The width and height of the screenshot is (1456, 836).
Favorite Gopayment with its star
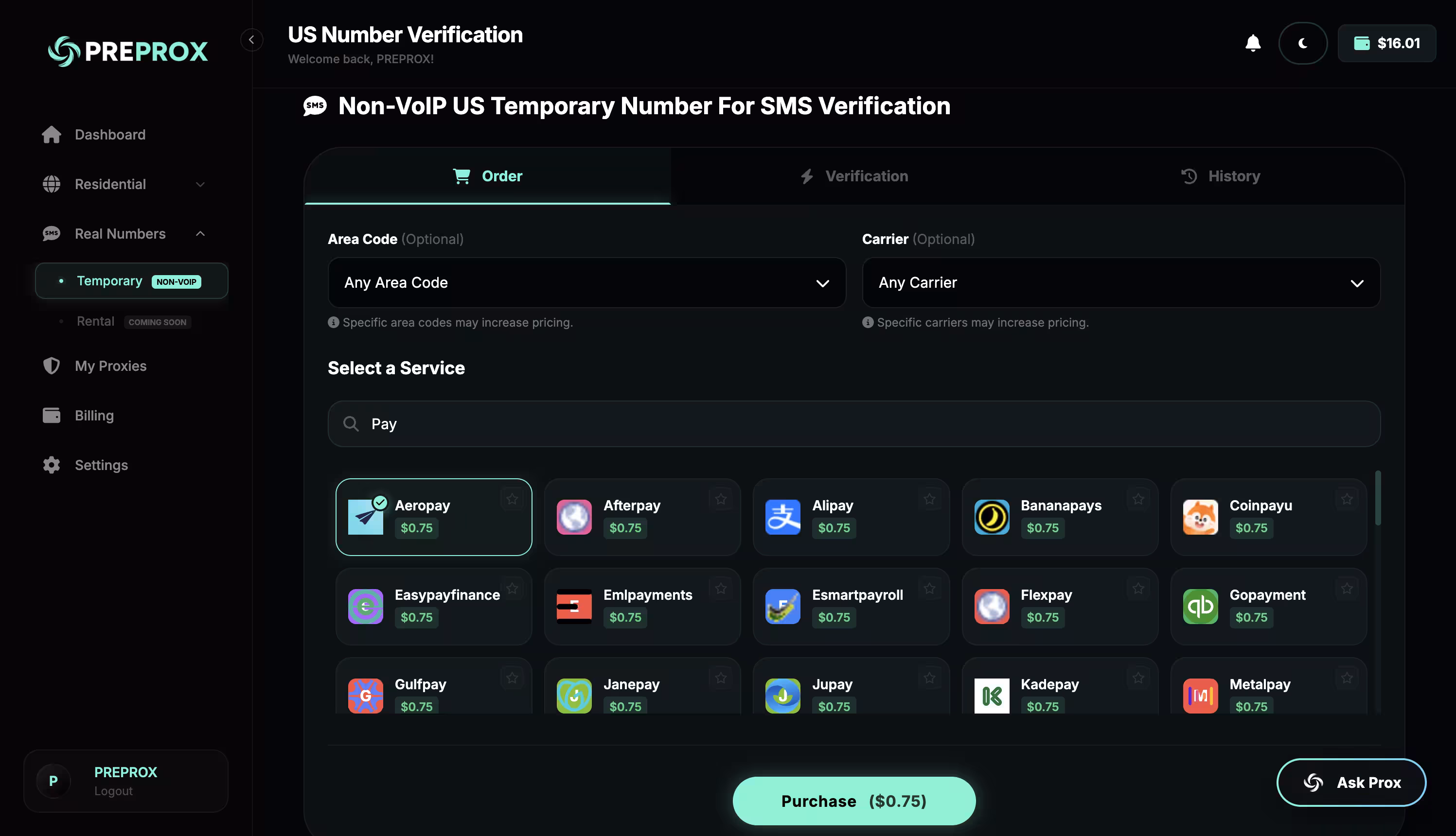[1347, 589]
